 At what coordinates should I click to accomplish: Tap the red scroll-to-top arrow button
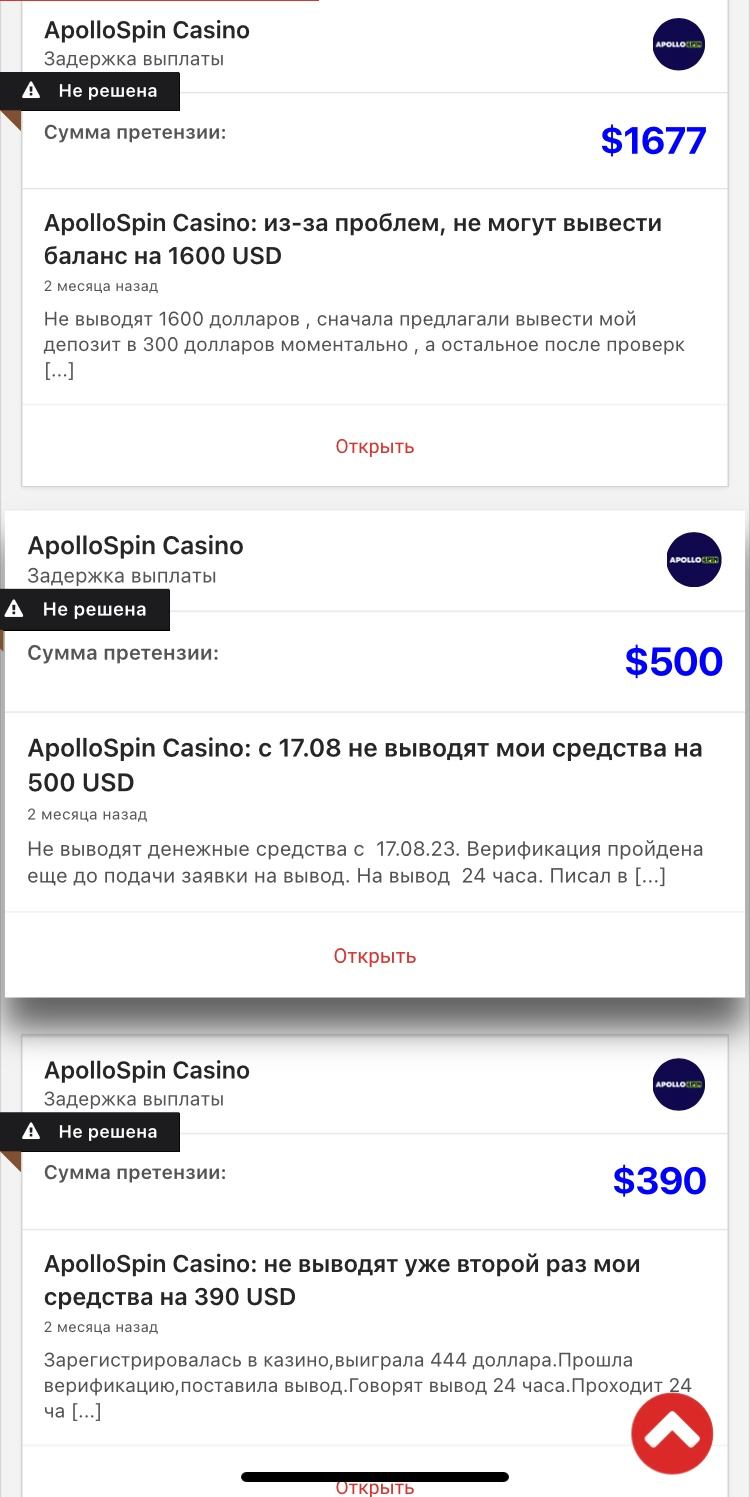[x=672, y=1434]
